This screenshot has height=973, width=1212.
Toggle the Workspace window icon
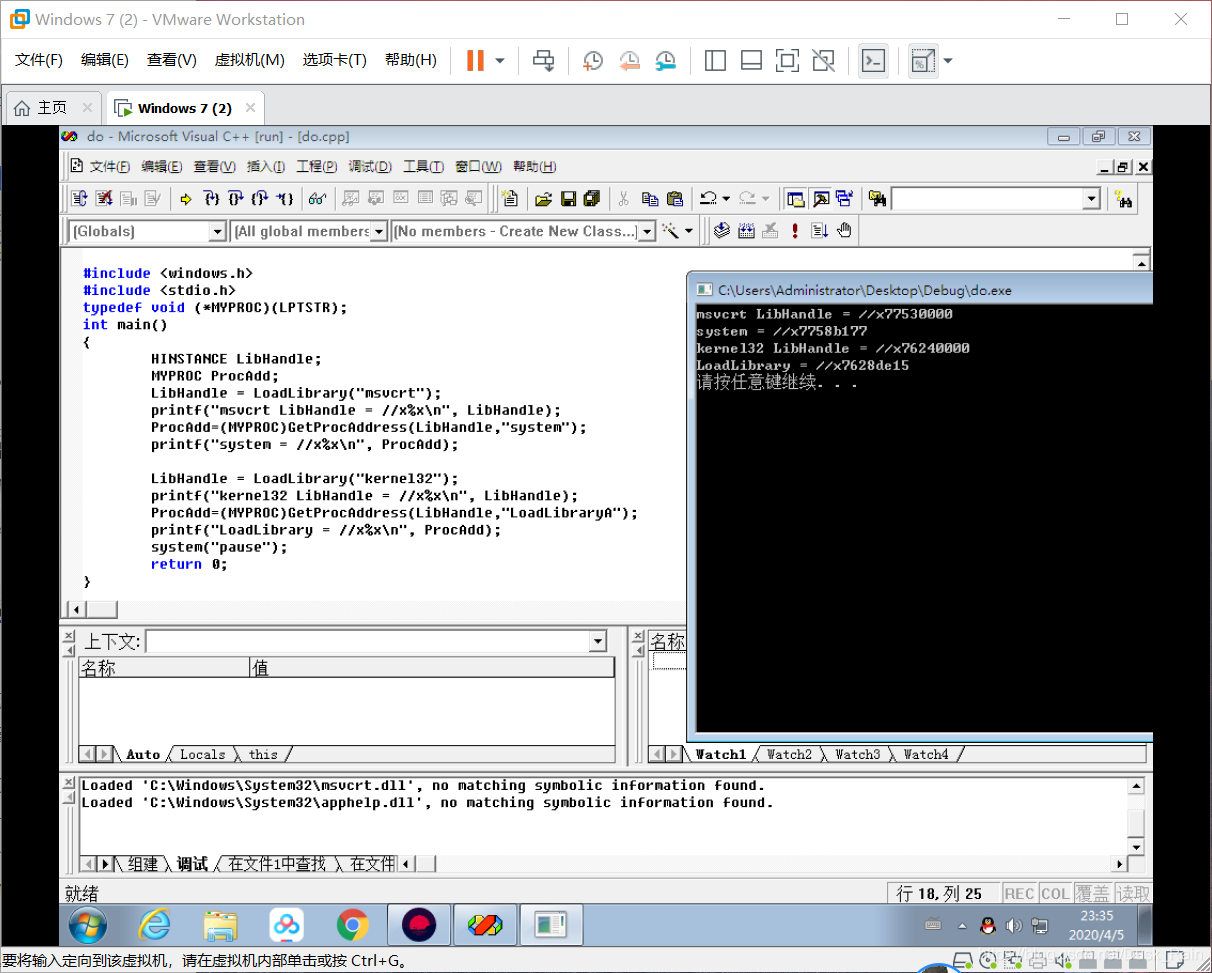pos(796,199)
